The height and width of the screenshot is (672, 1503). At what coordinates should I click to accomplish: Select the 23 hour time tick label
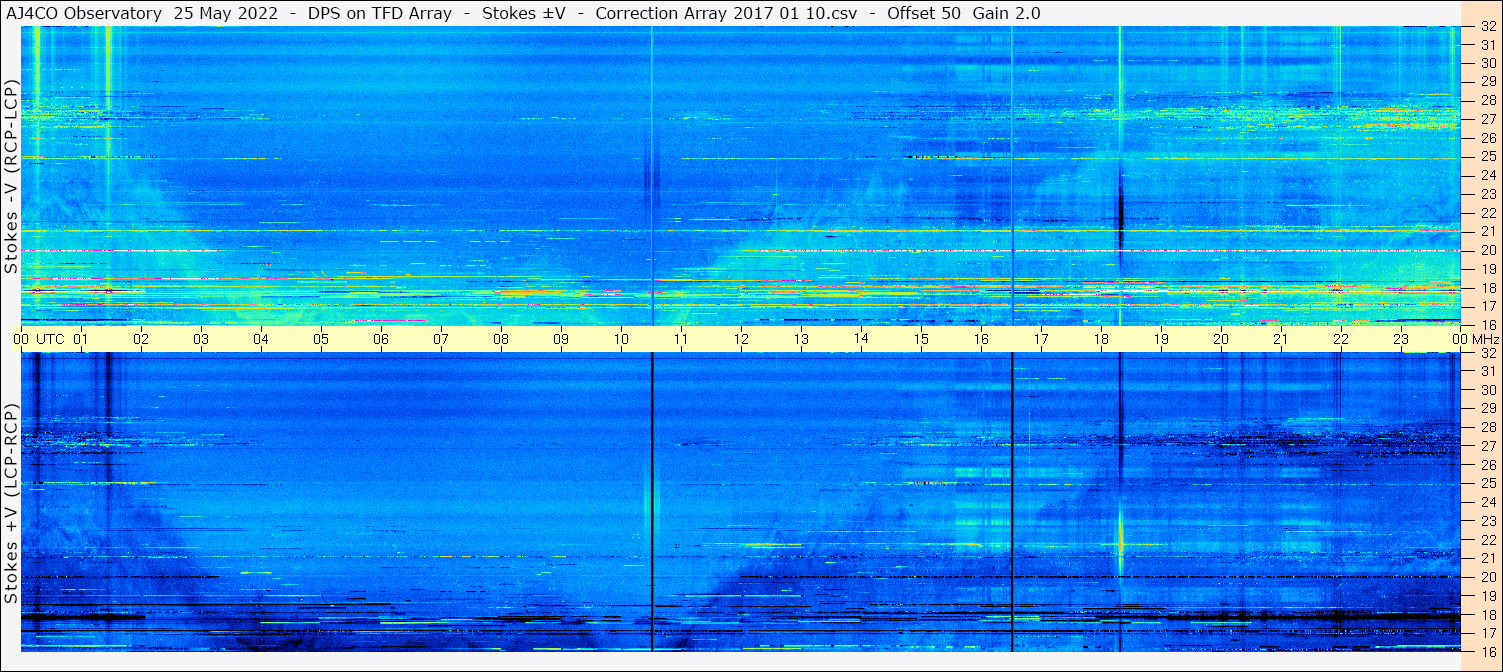(1401, 339)
